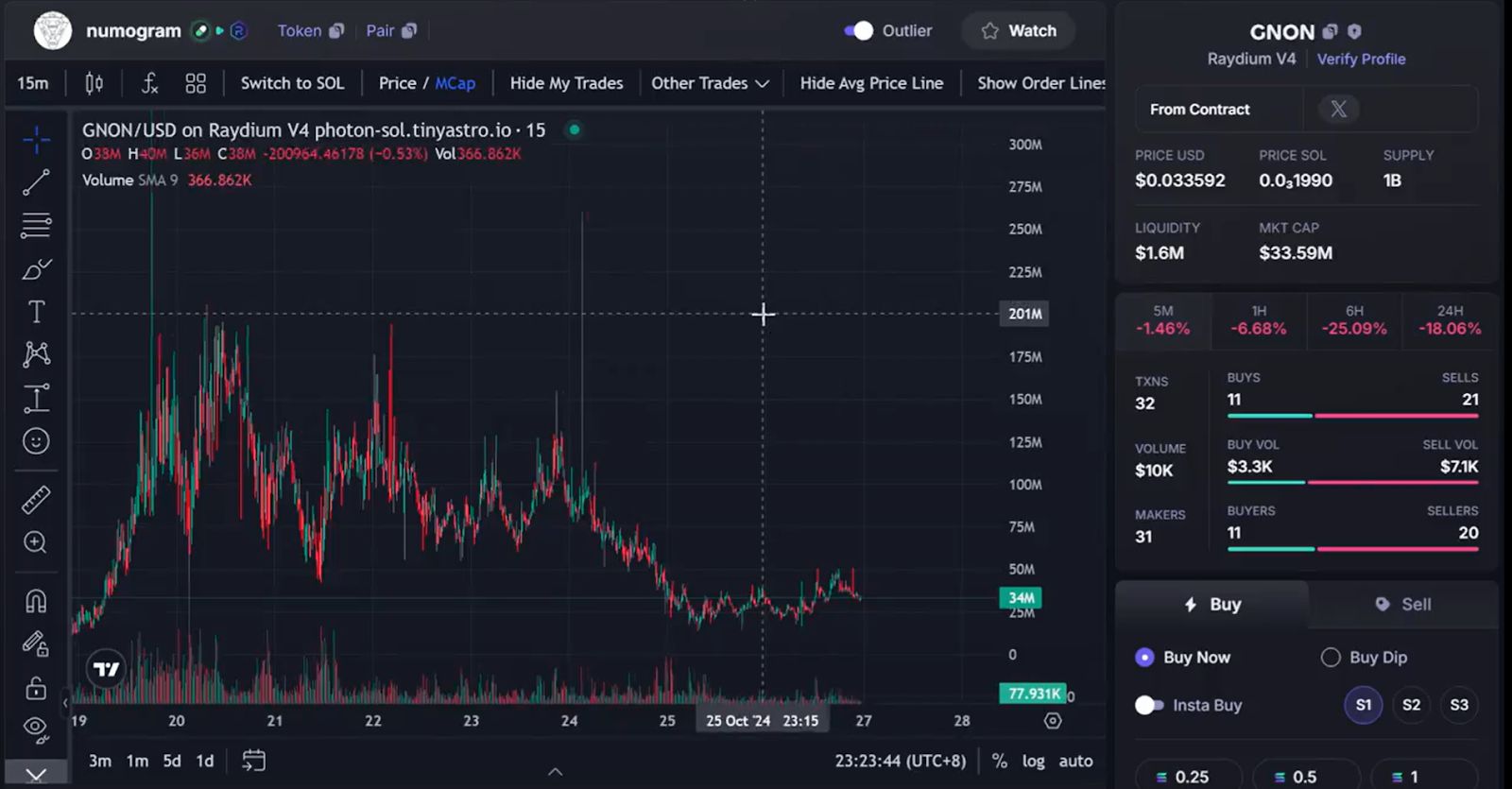Open the emoji icons tool
Image resolution: width=1512 pixels, height=789 pixels.
pos(36,441)
